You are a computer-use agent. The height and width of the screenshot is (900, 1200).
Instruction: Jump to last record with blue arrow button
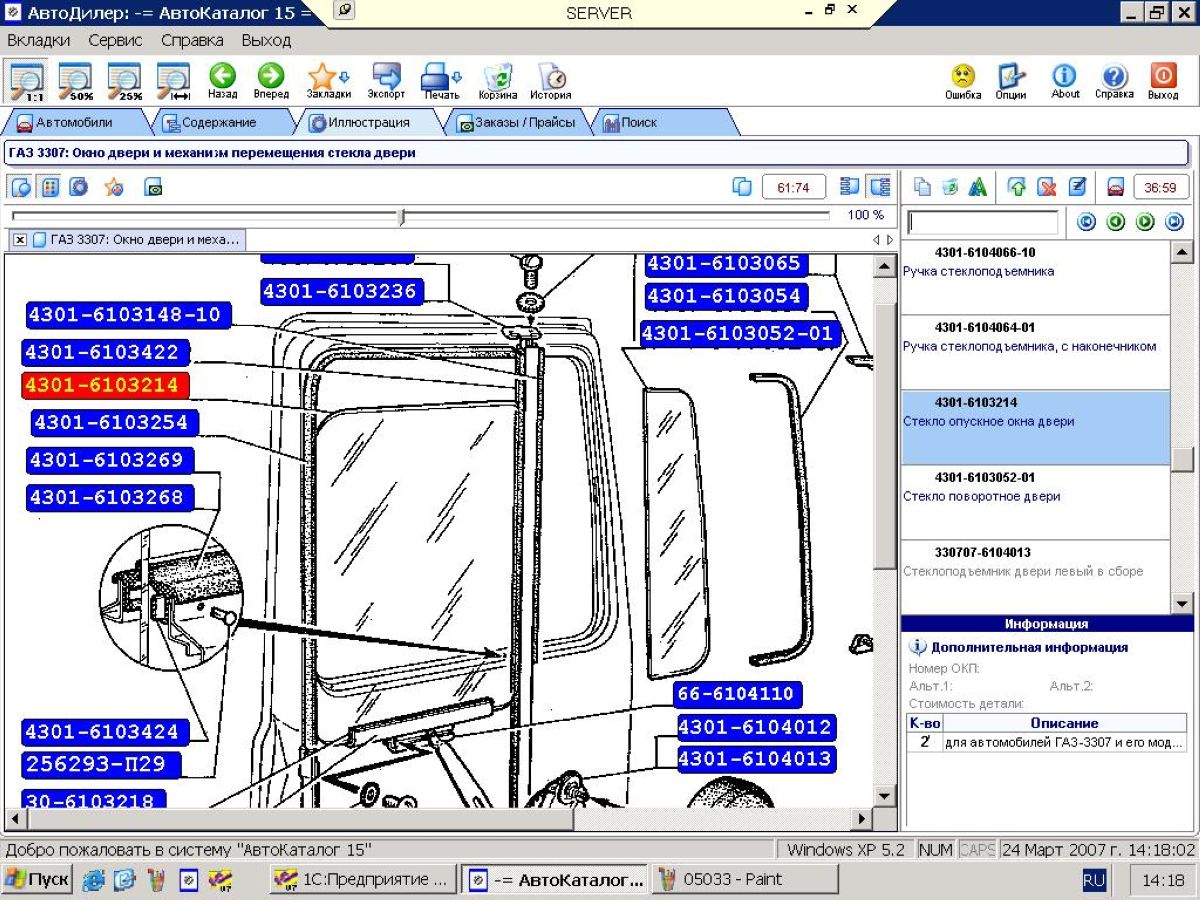[x=1175, y=222]
